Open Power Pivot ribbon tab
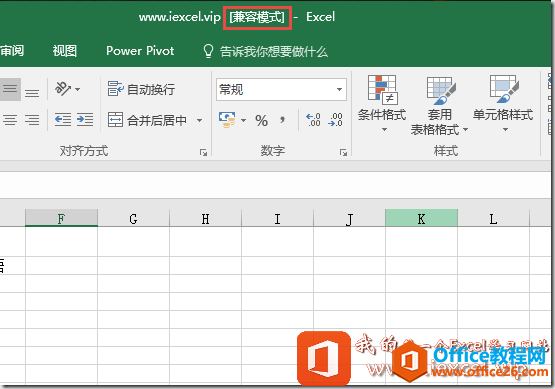555x389 pixels. point(140,51)
